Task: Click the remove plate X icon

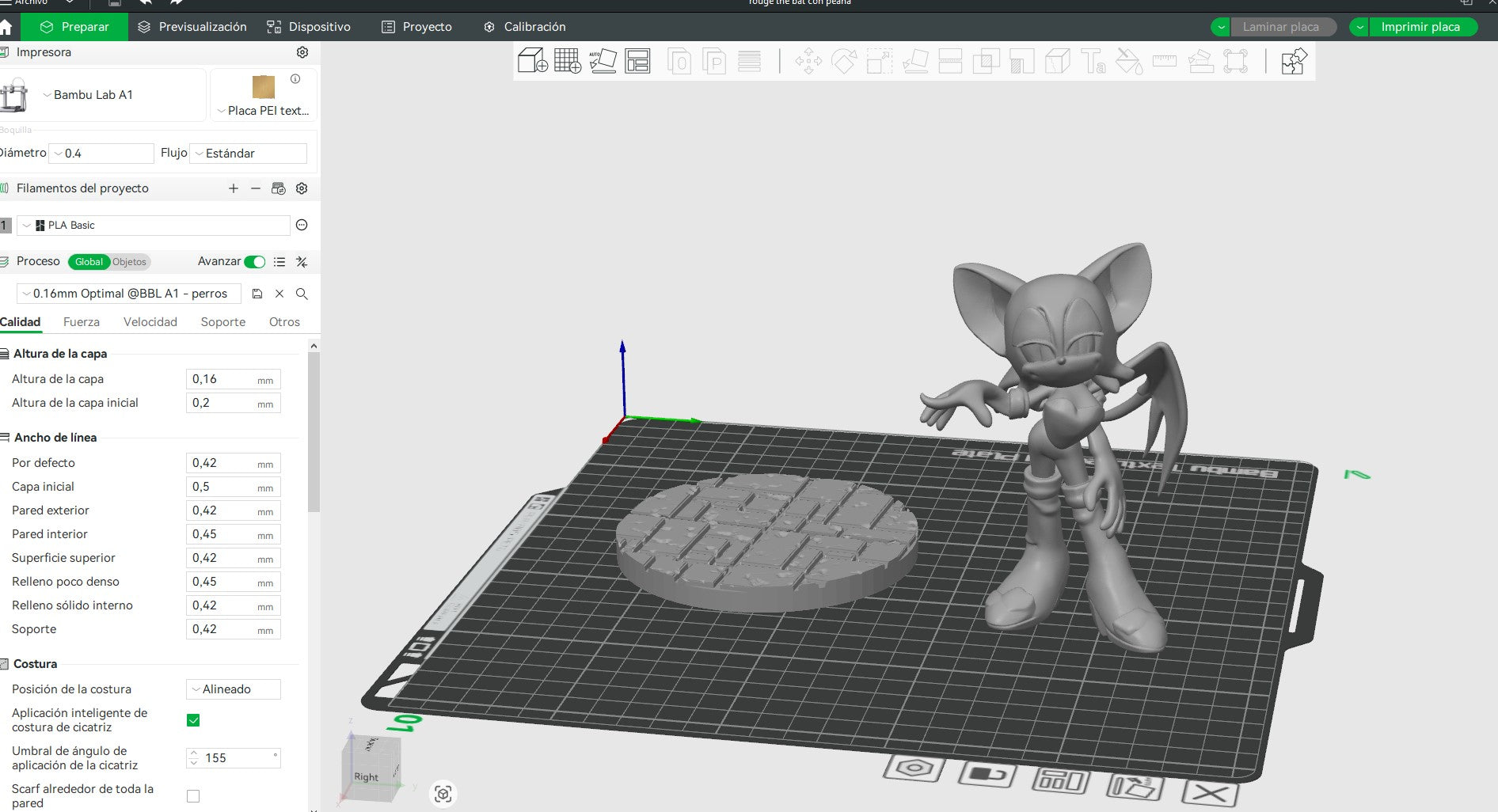Action: (x=1211, y=793)
